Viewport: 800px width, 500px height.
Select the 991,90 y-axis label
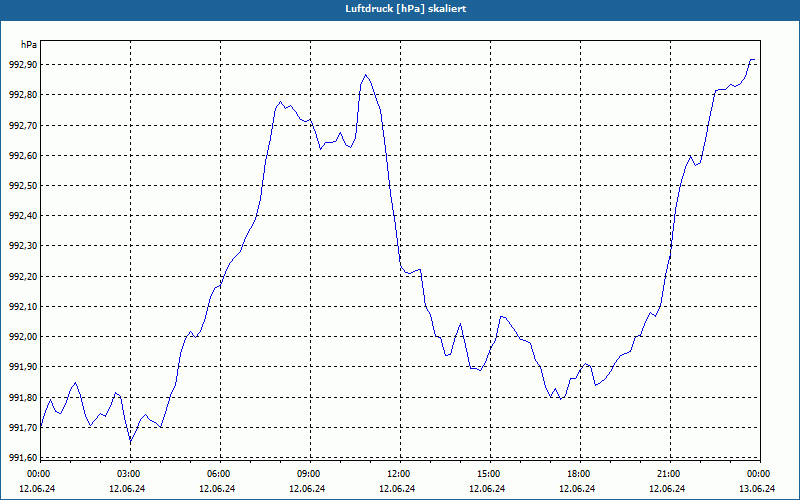point(23,367)
